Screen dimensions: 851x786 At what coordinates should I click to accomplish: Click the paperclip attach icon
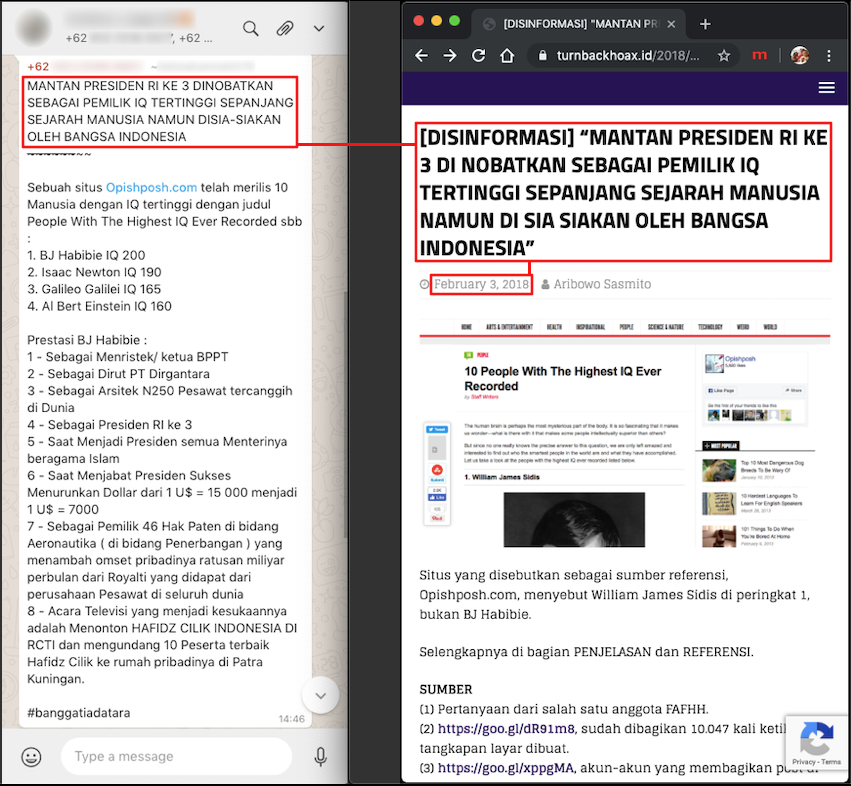click(x=285, y=28)
